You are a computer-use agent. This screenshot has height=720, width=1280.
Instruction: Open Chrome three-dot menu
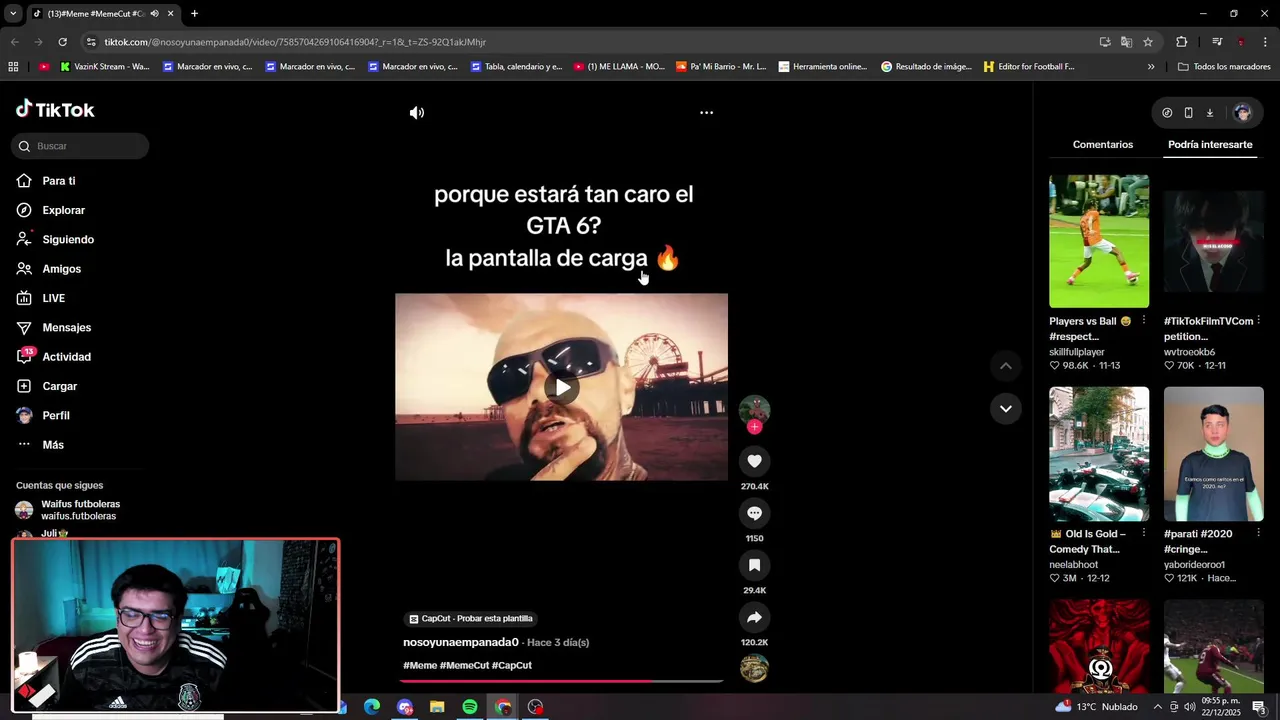point(1265,42)
